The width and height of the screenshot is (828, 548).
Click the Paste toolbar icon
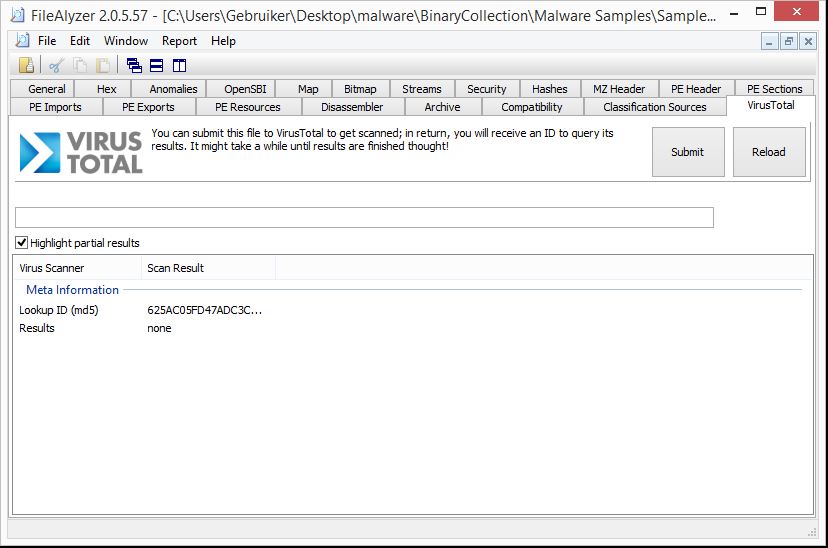tap(103, 65)
